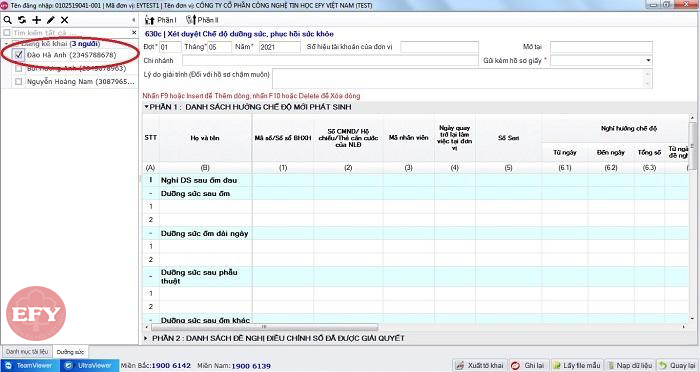Click the Dưỡng sức sau ốm row
The image size is (700, 372).
click(415, 193)
